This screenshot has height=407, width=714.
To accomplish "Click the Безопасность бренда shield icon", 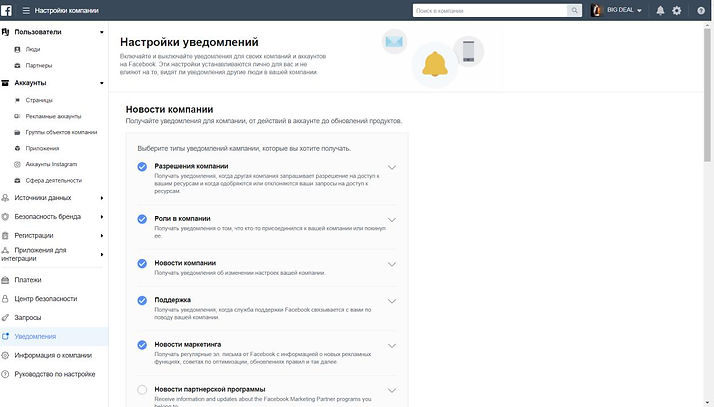I will 5,217.
